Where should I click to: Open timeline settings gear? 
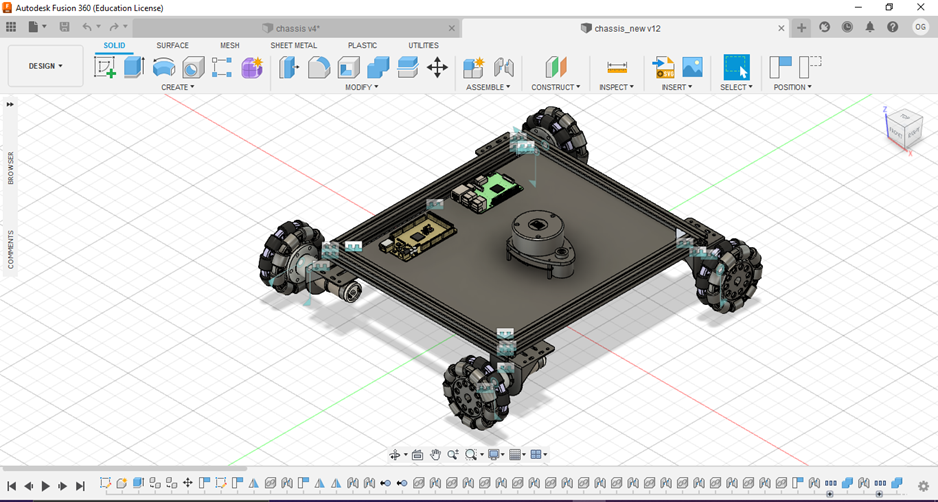coord(923,485)
